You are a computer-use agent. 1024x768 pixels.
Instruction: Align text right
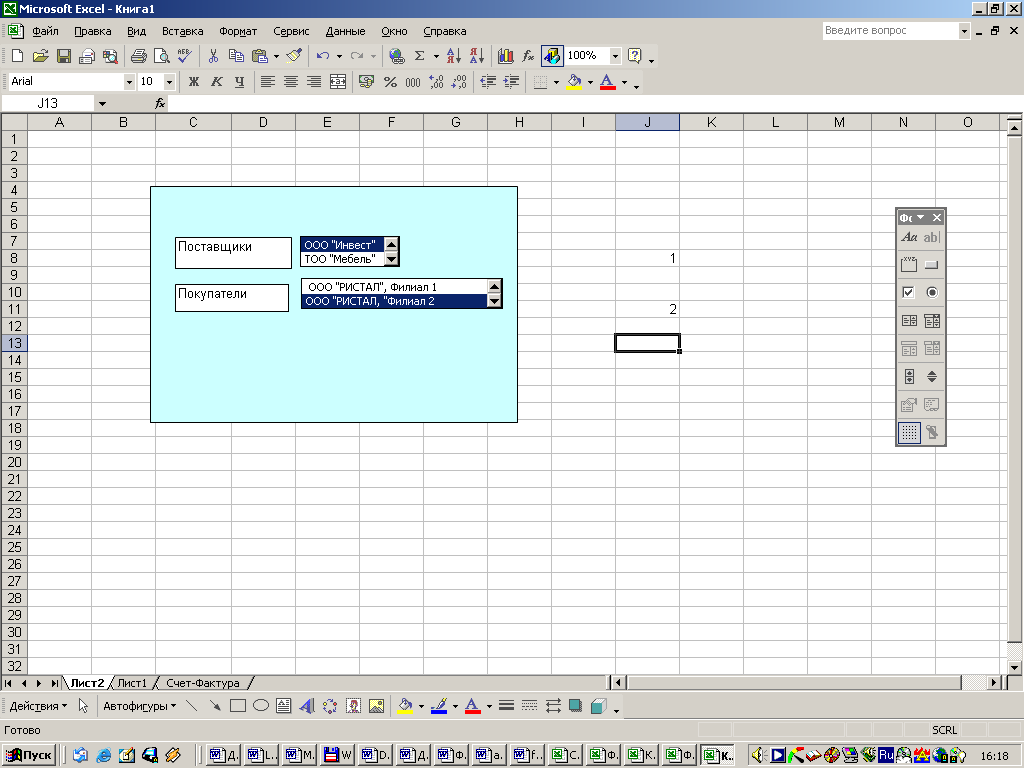click(x=314, y=82)
